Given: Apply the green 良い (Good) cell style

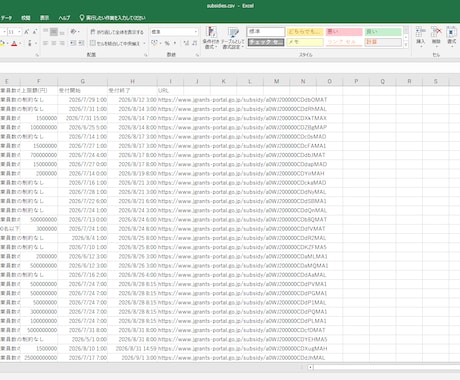Looking at the screenshot, I should click(383, 32).
